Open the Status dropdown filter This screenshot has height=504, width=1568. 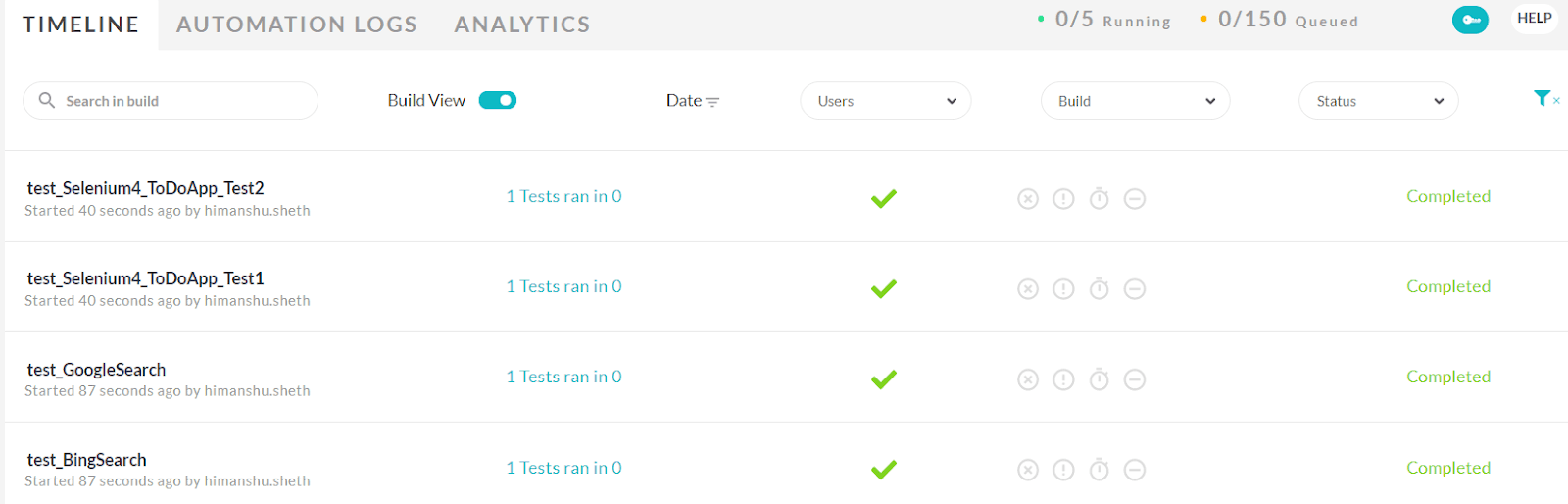point(1378,101)
